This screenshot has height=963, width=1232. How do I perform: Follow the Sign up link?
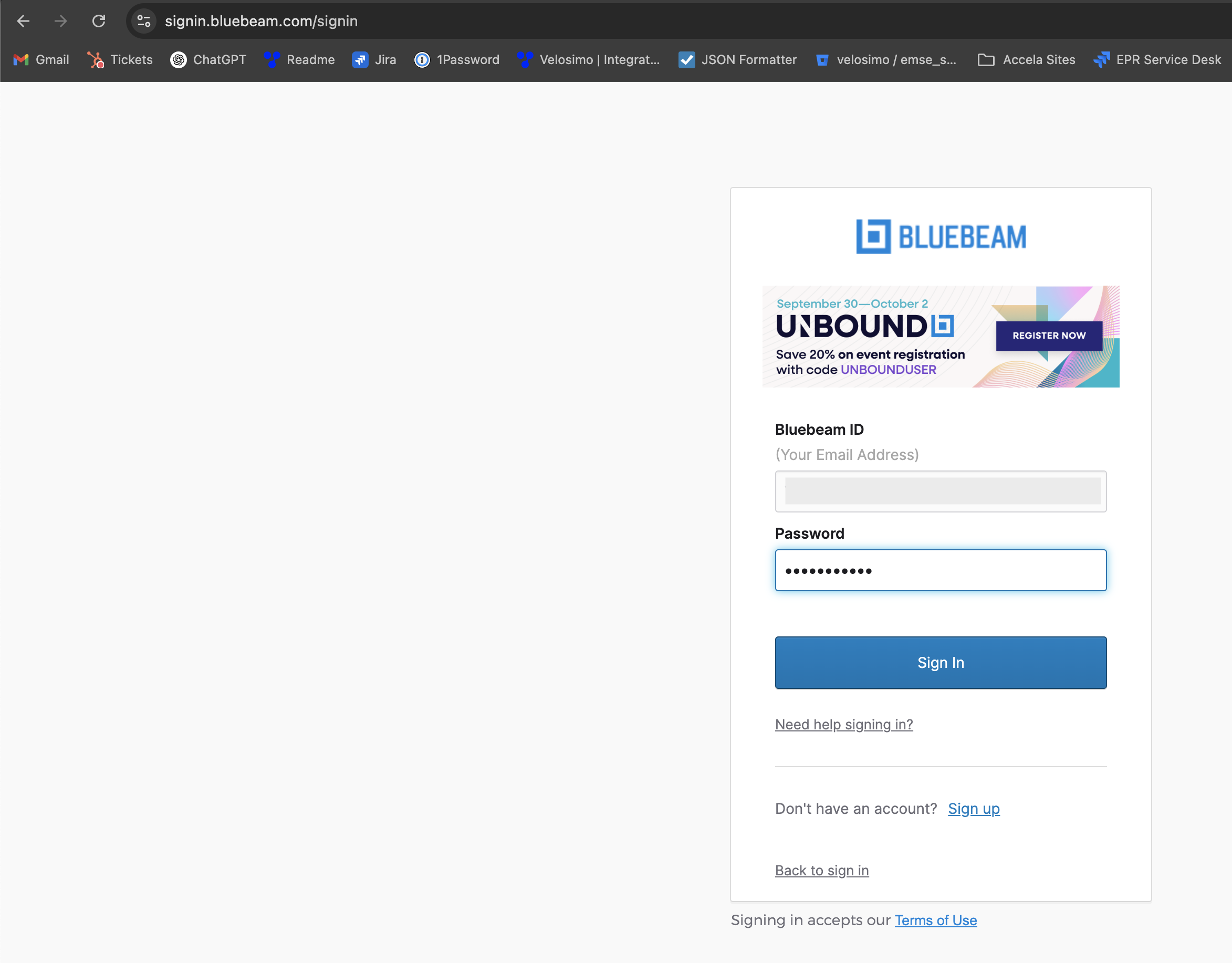974,809
